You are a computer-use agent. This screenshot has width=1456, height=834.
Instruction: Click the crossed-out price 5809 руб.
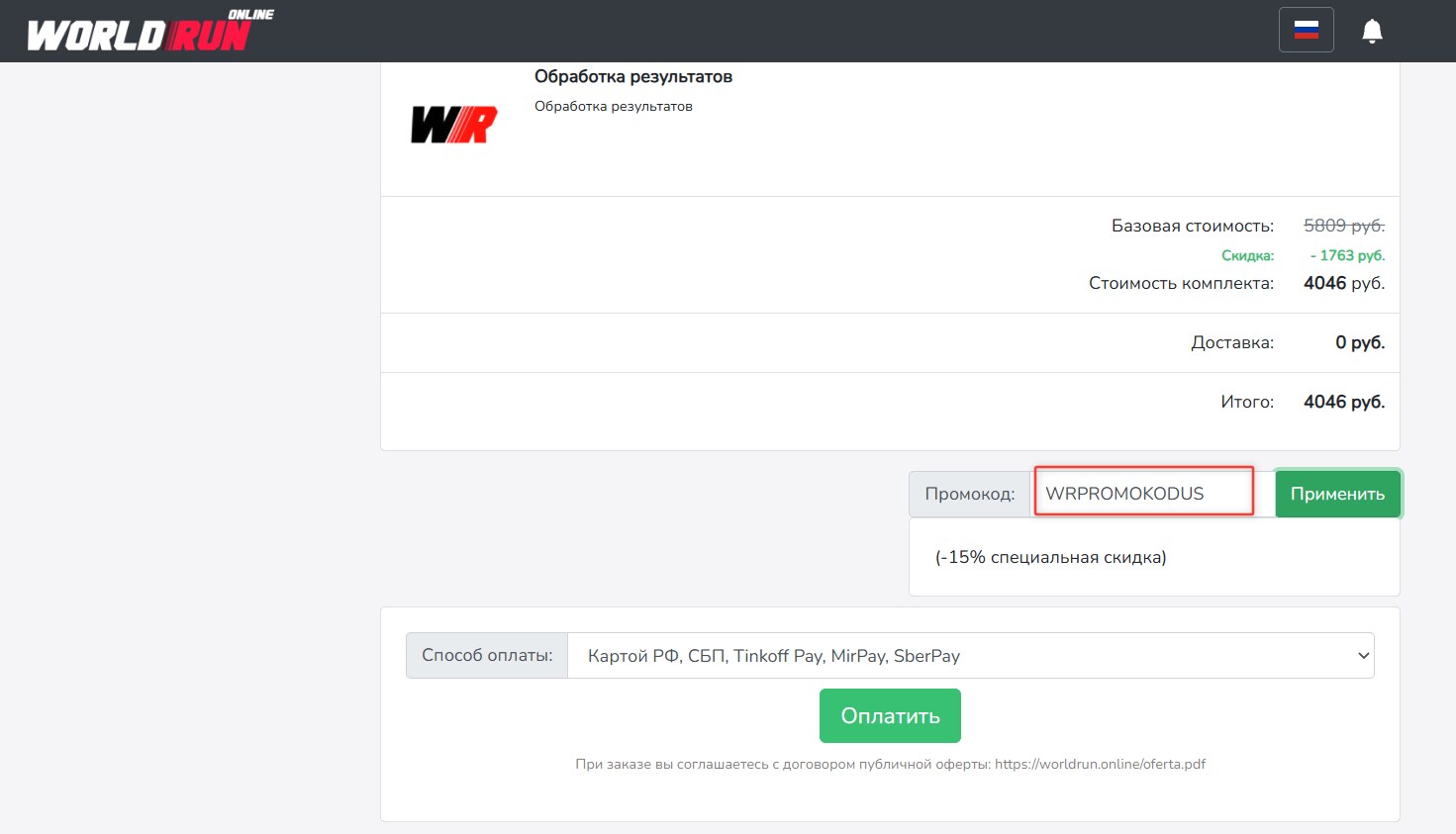point(1344,226)
